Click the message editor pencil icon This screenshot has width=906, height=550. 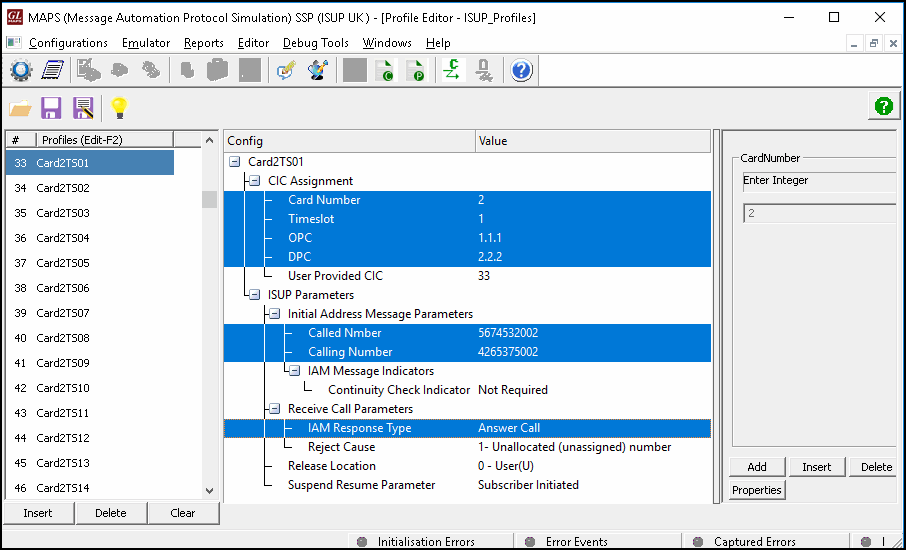286,70
